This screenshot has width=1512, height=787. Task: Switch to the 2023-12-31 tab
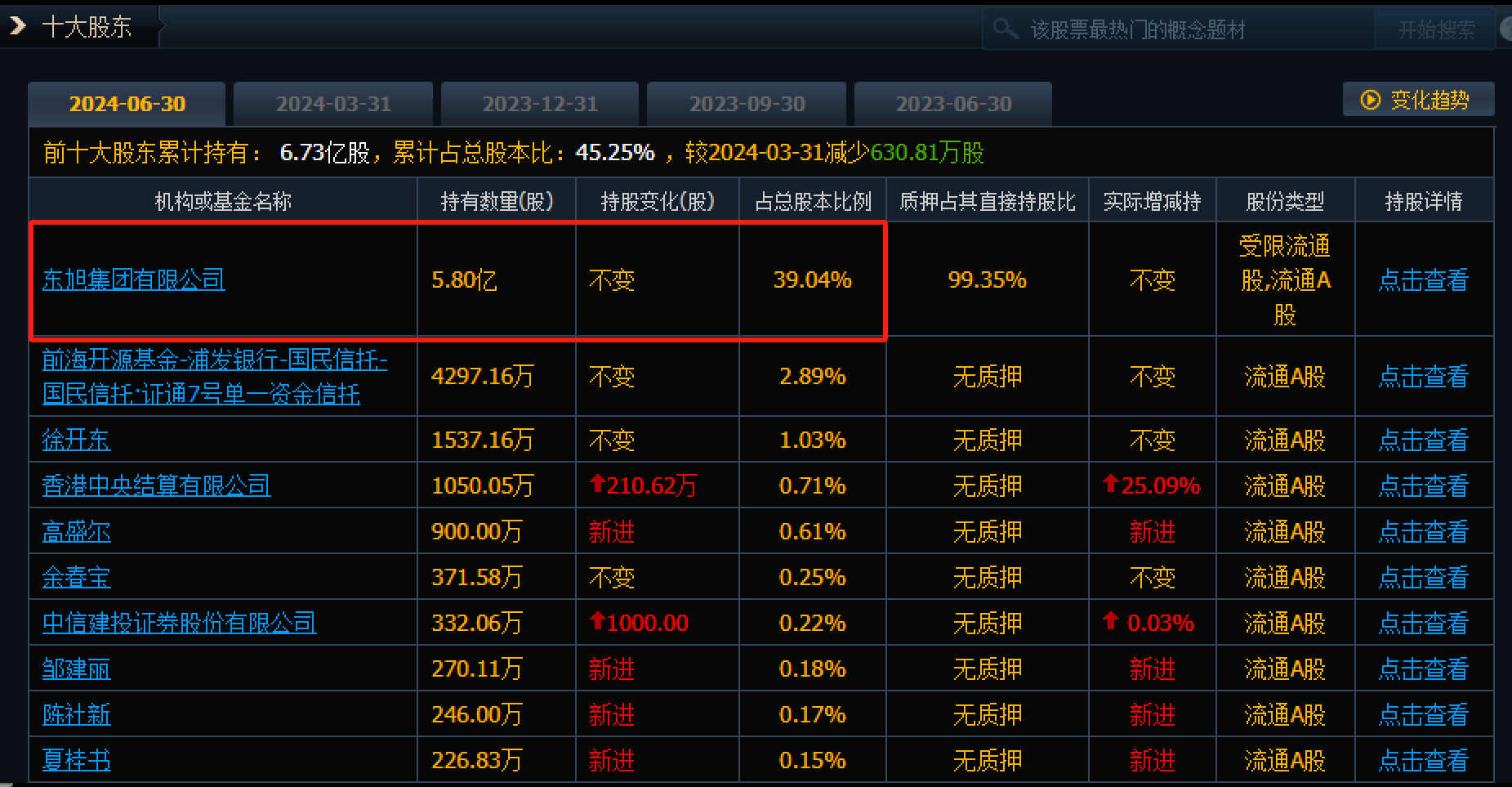click(540, 104)
